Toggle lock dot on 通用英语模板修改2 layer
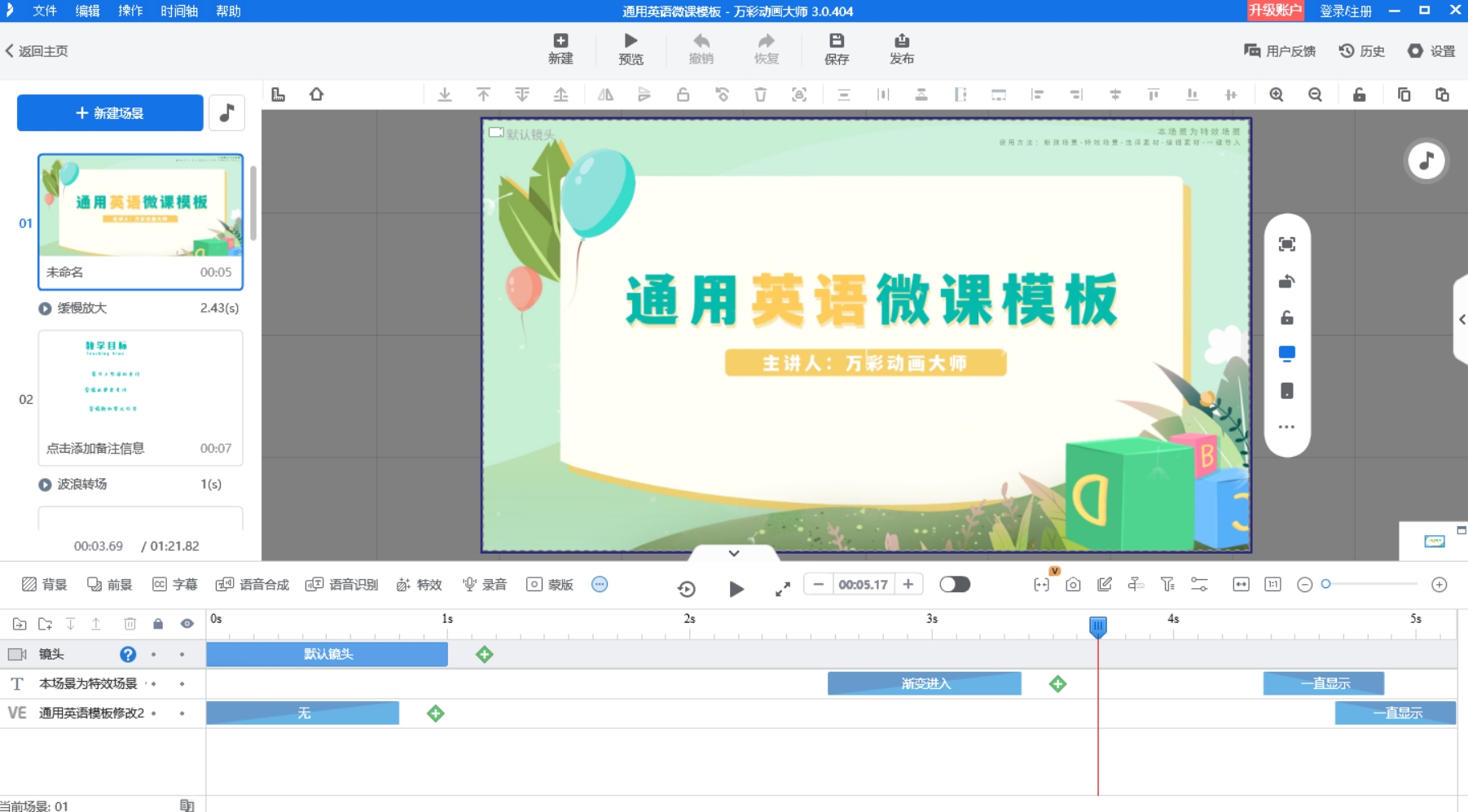 tap(153, 713)
